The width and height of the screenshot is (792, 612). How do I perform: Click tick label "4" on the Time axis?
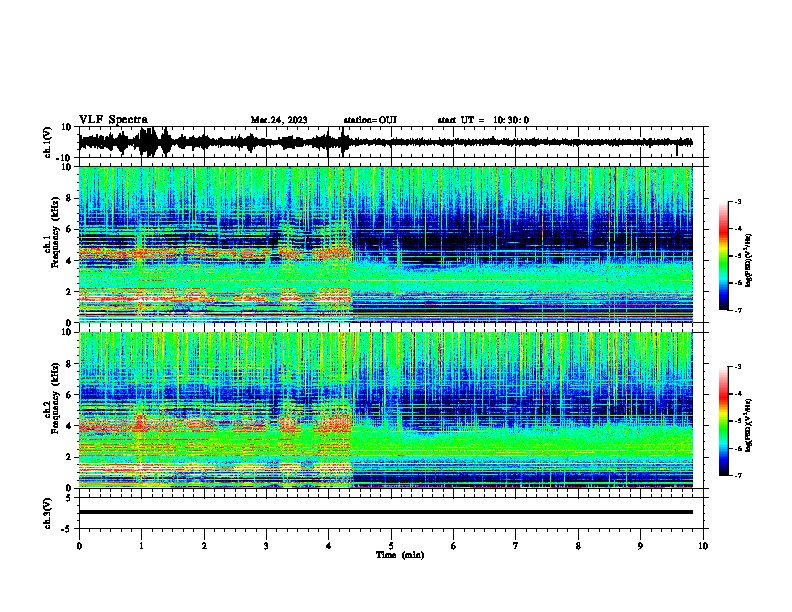329,546
